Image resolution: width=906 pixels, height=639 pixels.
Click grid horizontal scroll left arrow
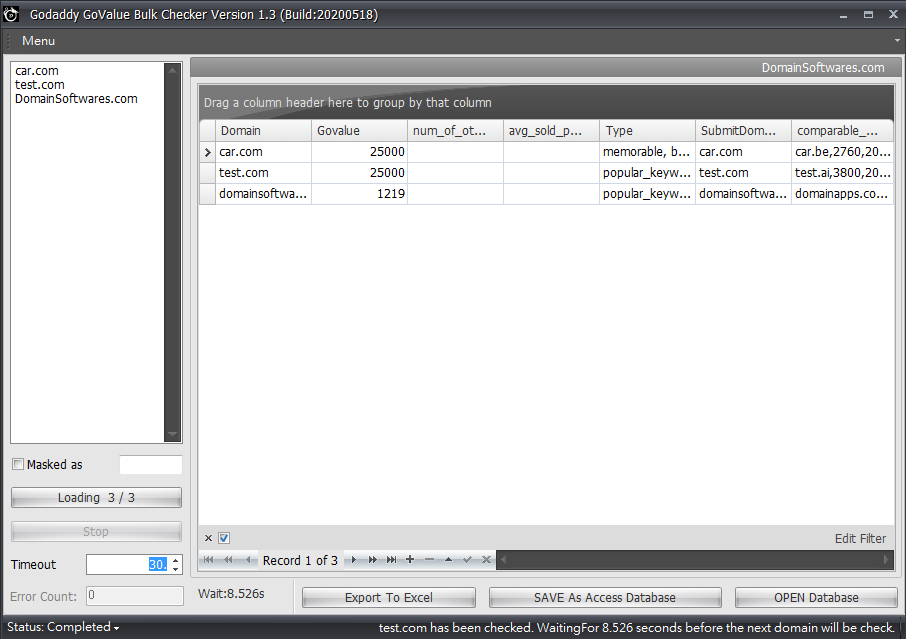pos(503,559)
